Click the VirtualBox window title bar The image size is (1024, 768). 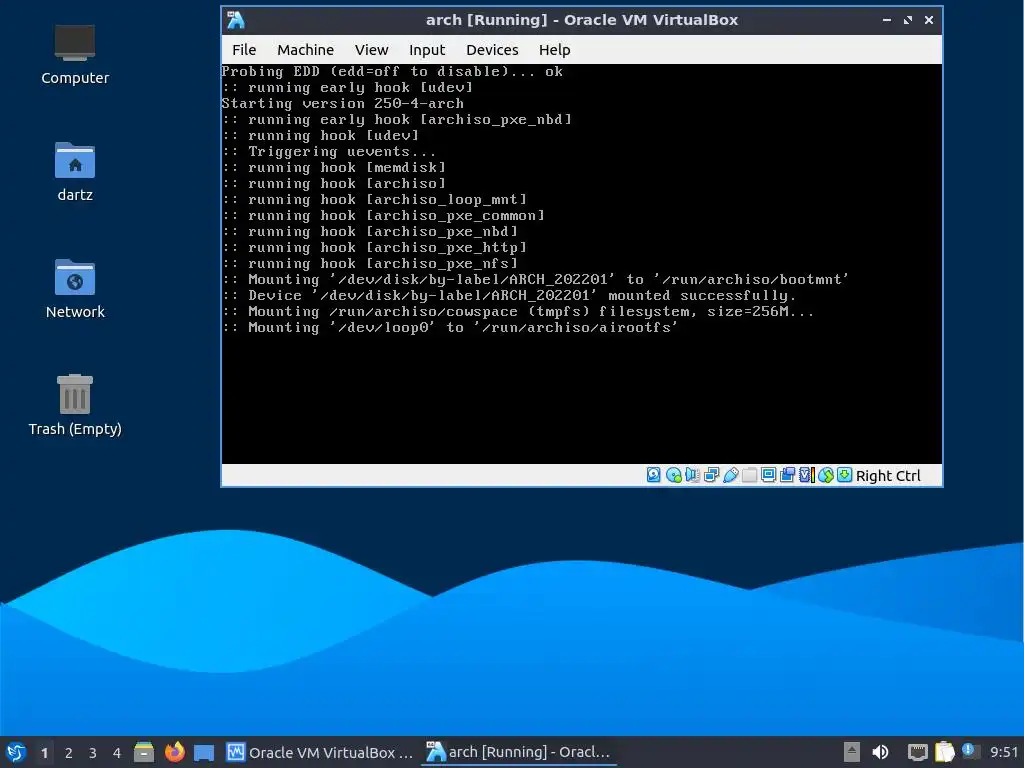582,20
